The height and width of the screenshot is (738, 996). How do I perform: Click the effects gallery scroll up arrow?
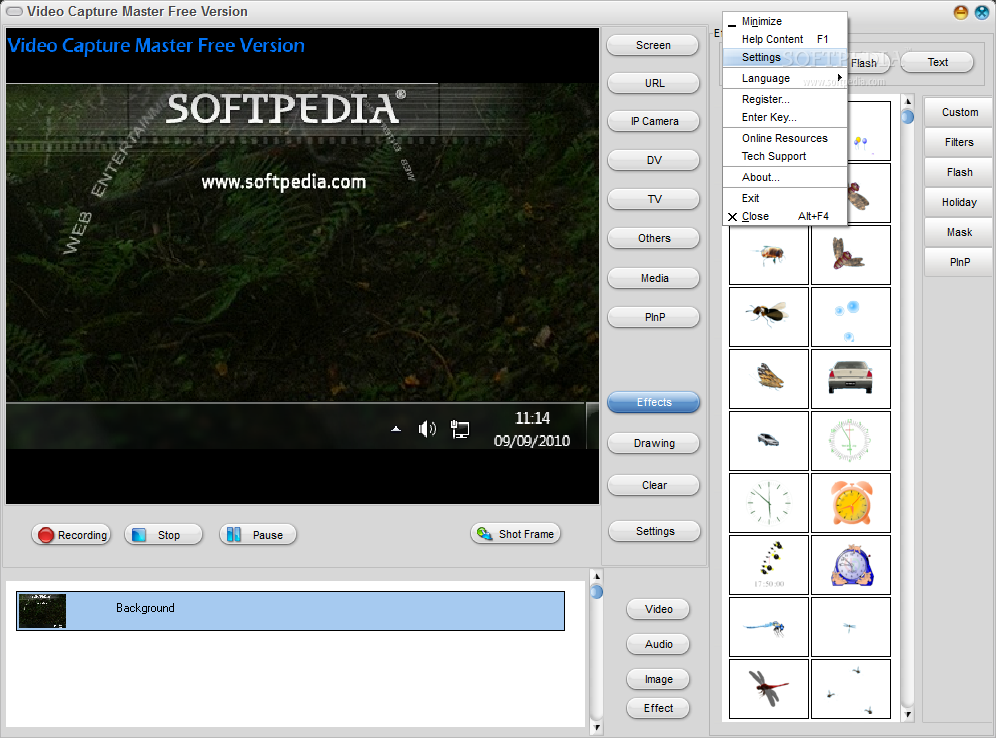908,102
